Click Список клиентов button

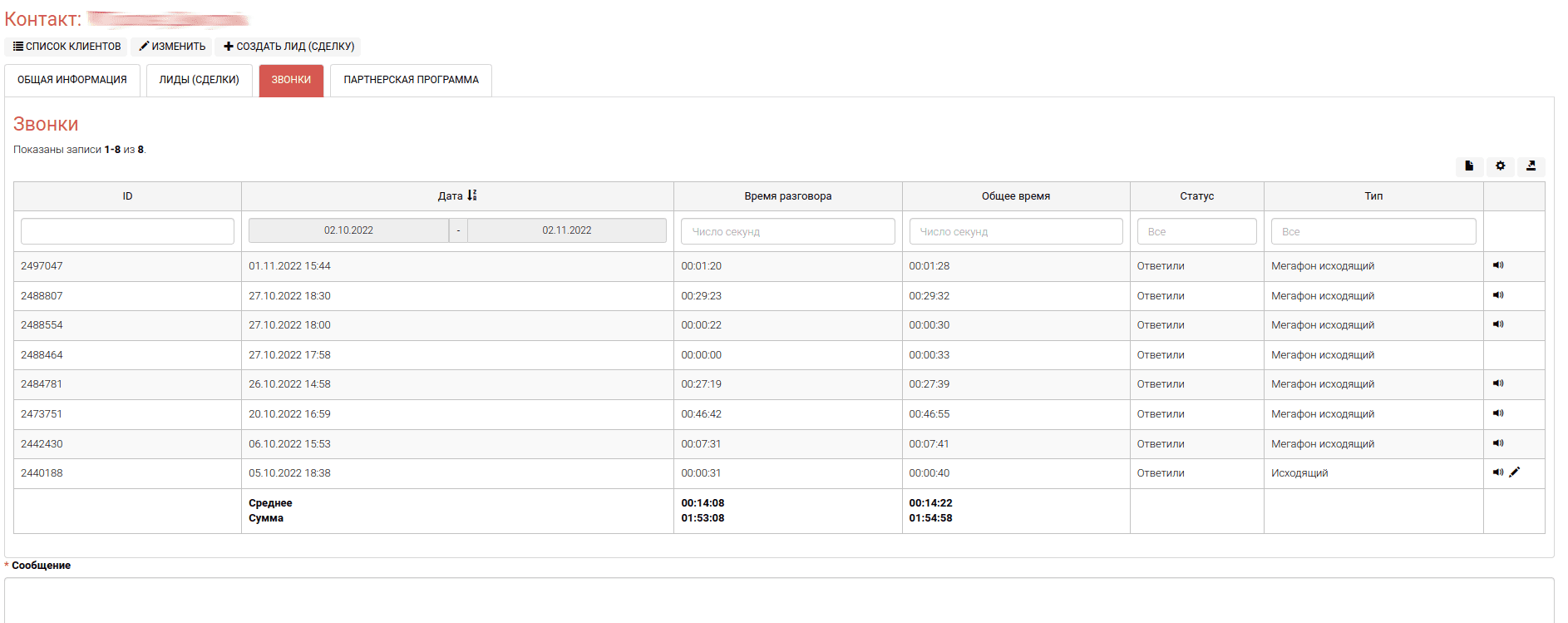(67, 47)
